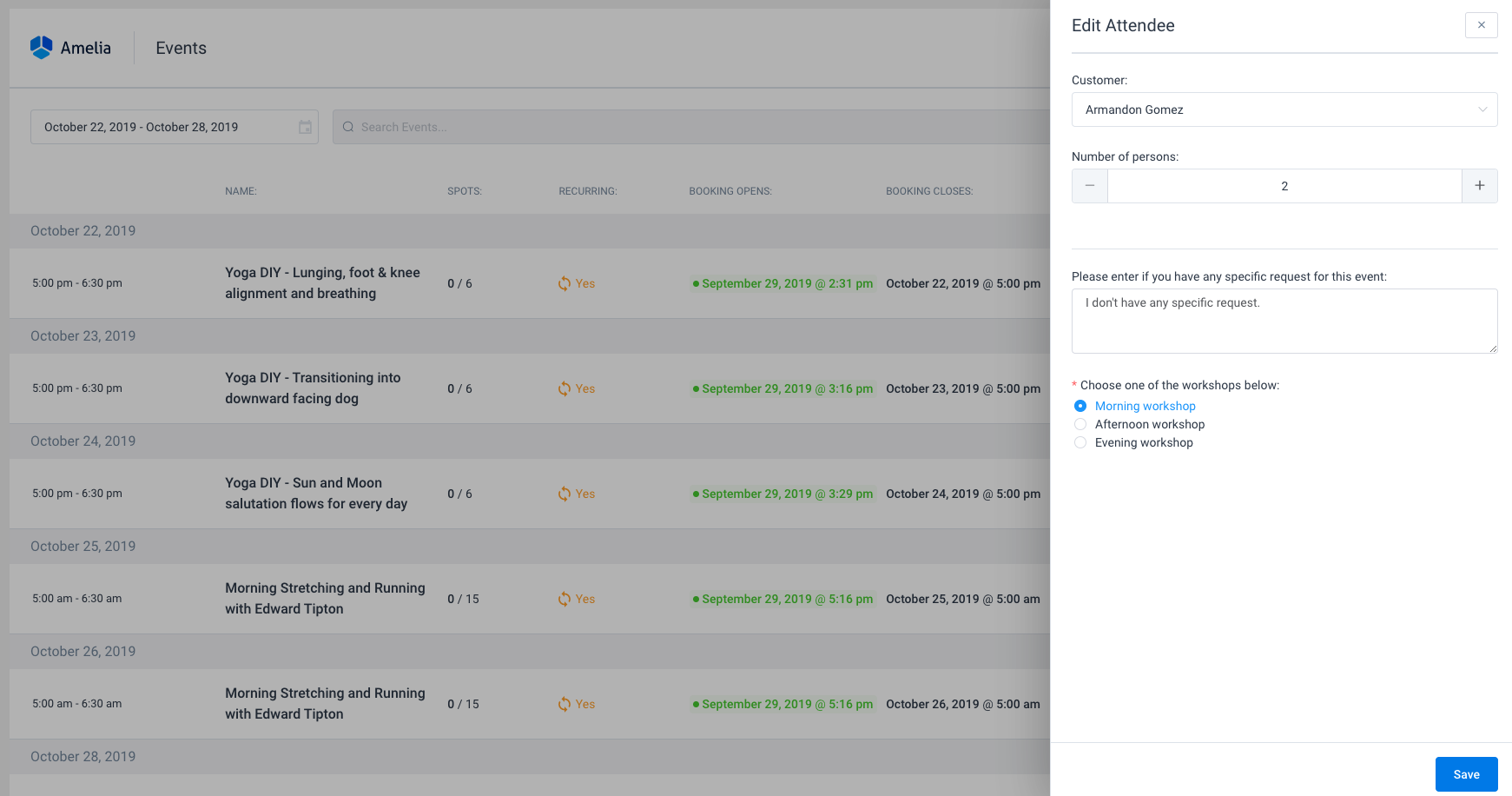Select the Morning workshop radio button
Screen dimensions: 1512x796
(1080, 406)
